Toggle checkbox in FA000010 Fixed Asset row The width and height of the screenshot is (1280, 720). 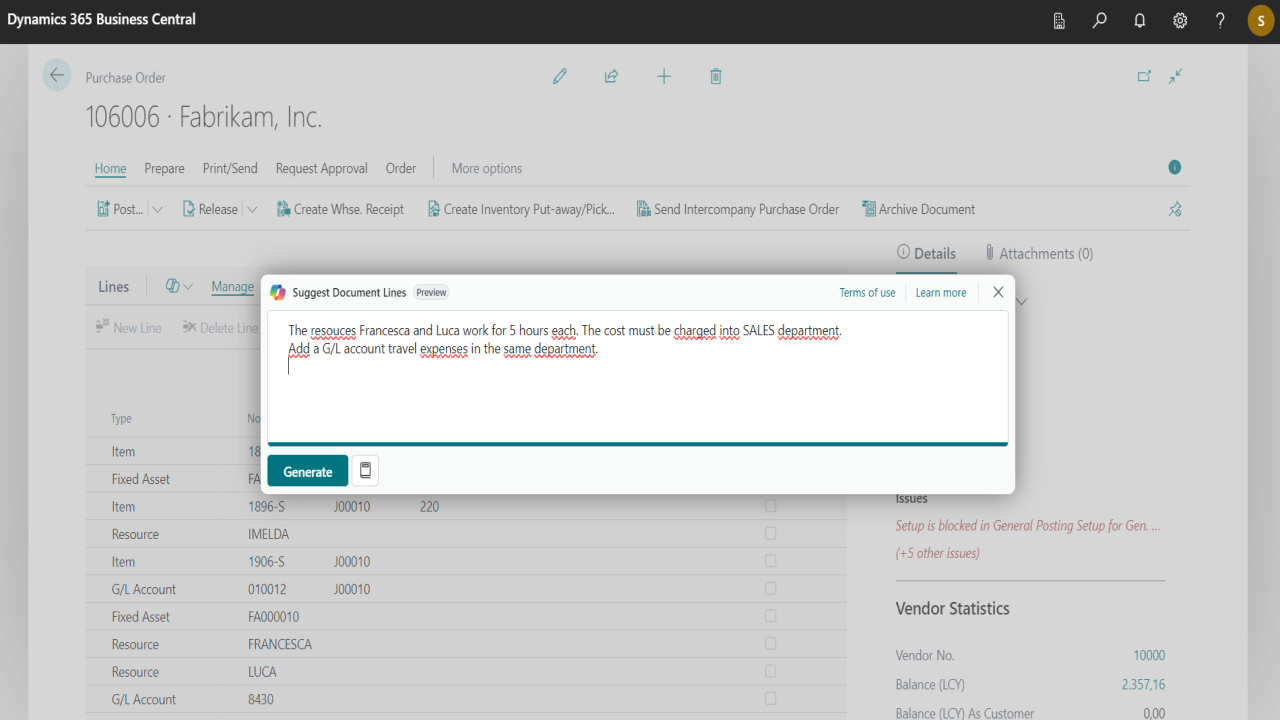[770, 616]
